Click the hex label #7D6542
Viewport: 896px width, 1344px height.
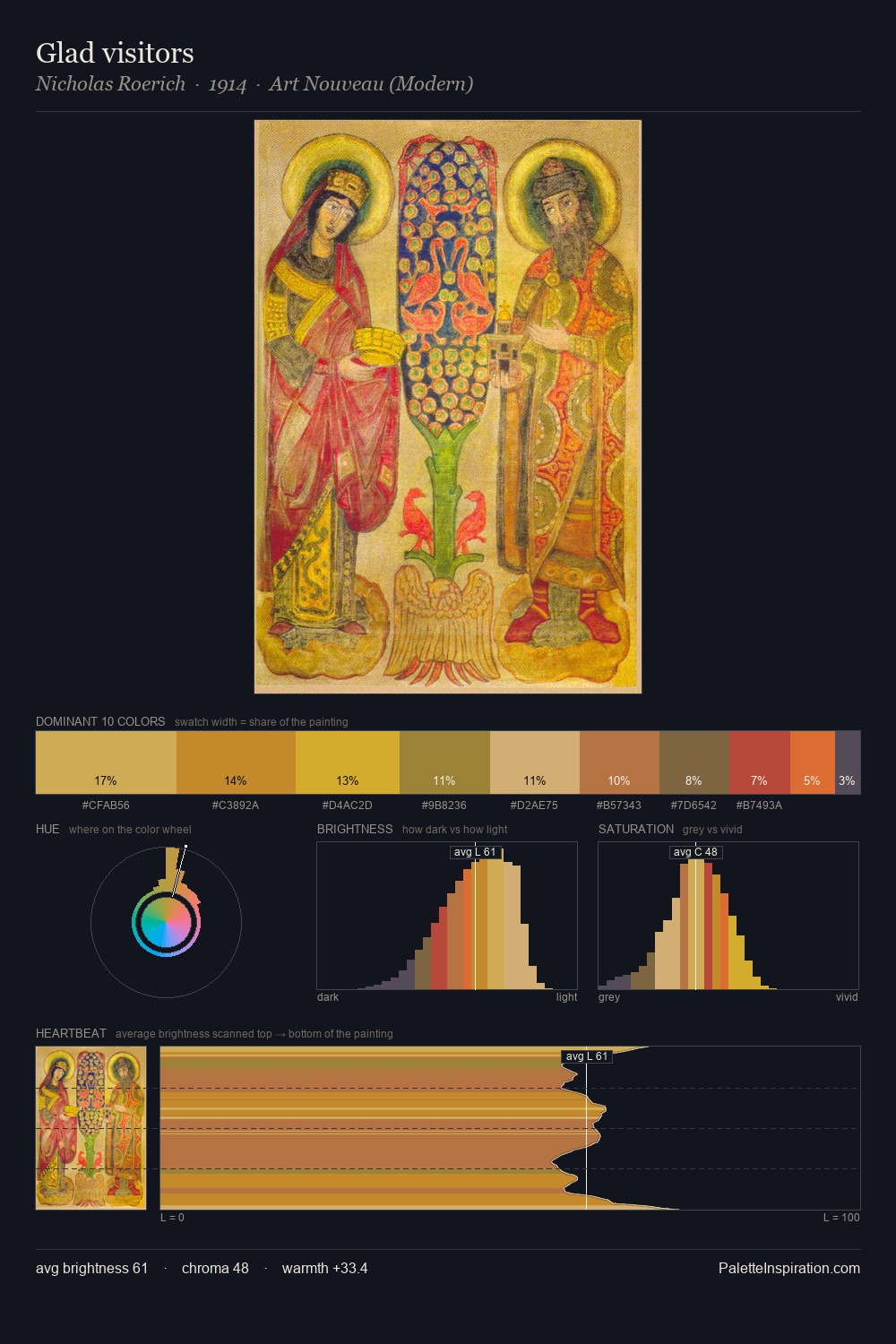click(x=694, y=806)
